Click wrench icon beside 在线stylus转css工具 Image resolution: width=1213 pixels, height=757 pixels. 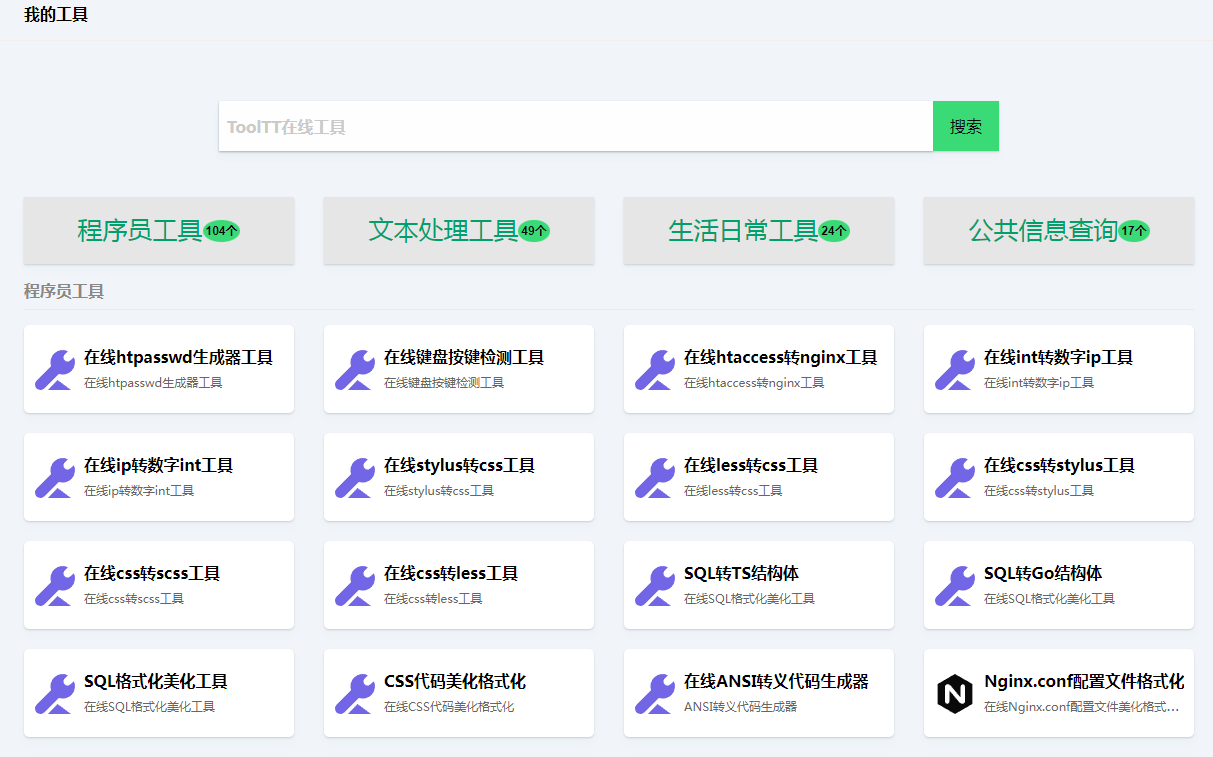(354, 477)
